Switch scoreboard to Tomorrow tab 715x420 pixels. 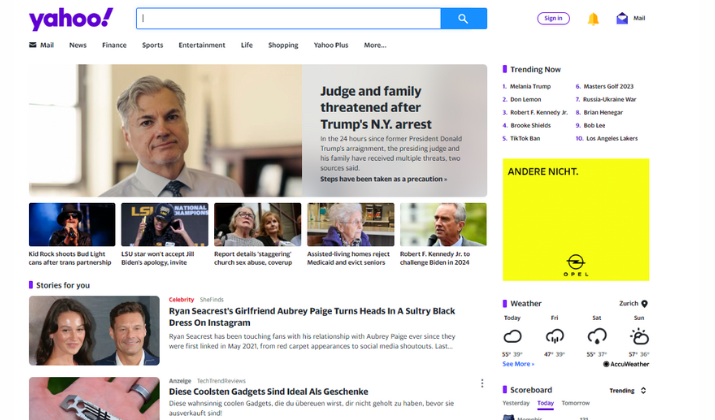click(x=575, y=403)
